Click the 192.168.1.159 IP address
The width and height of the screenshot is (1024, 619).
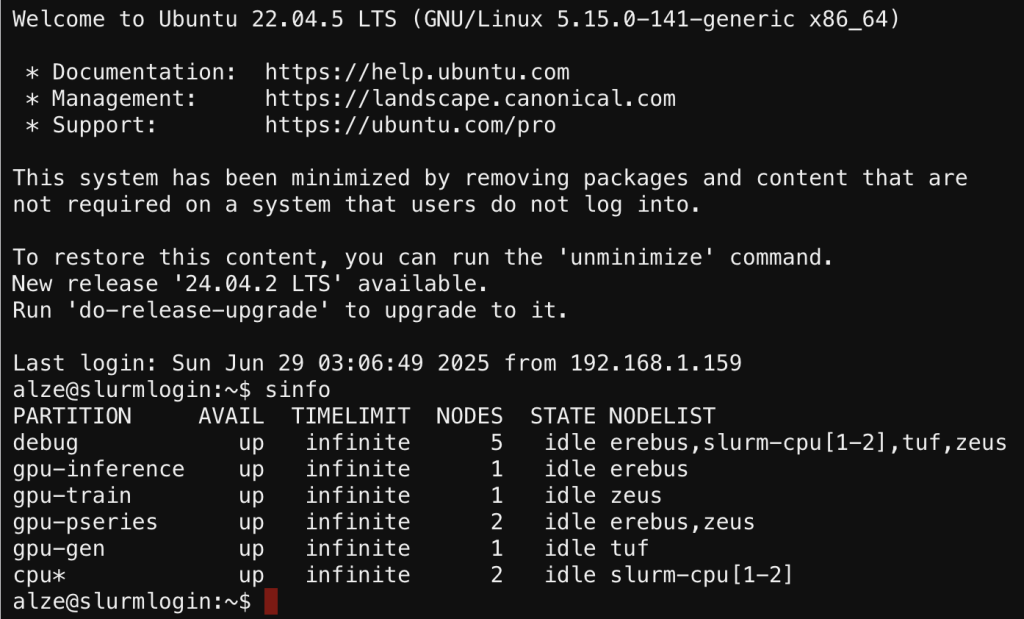(656, 363)
